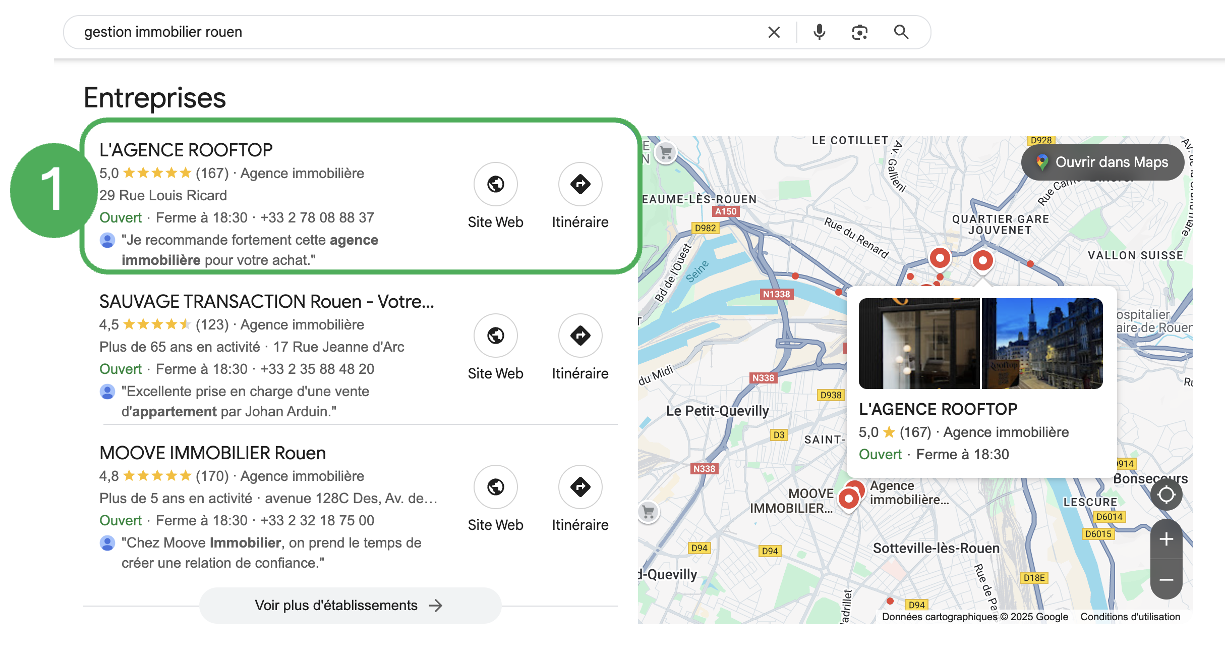Open Site Web for SAUVAGE TRANSACTION Rouen

pyautogui.click(x=495, y=347)
